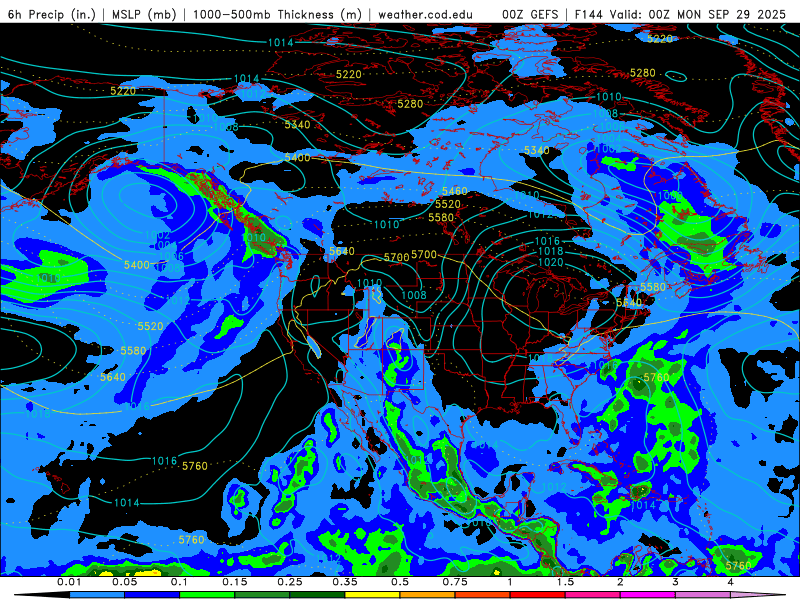Click the weather.cod.edu source text
The height and width of the screenshot is (600, 800).
coord(425,14)
